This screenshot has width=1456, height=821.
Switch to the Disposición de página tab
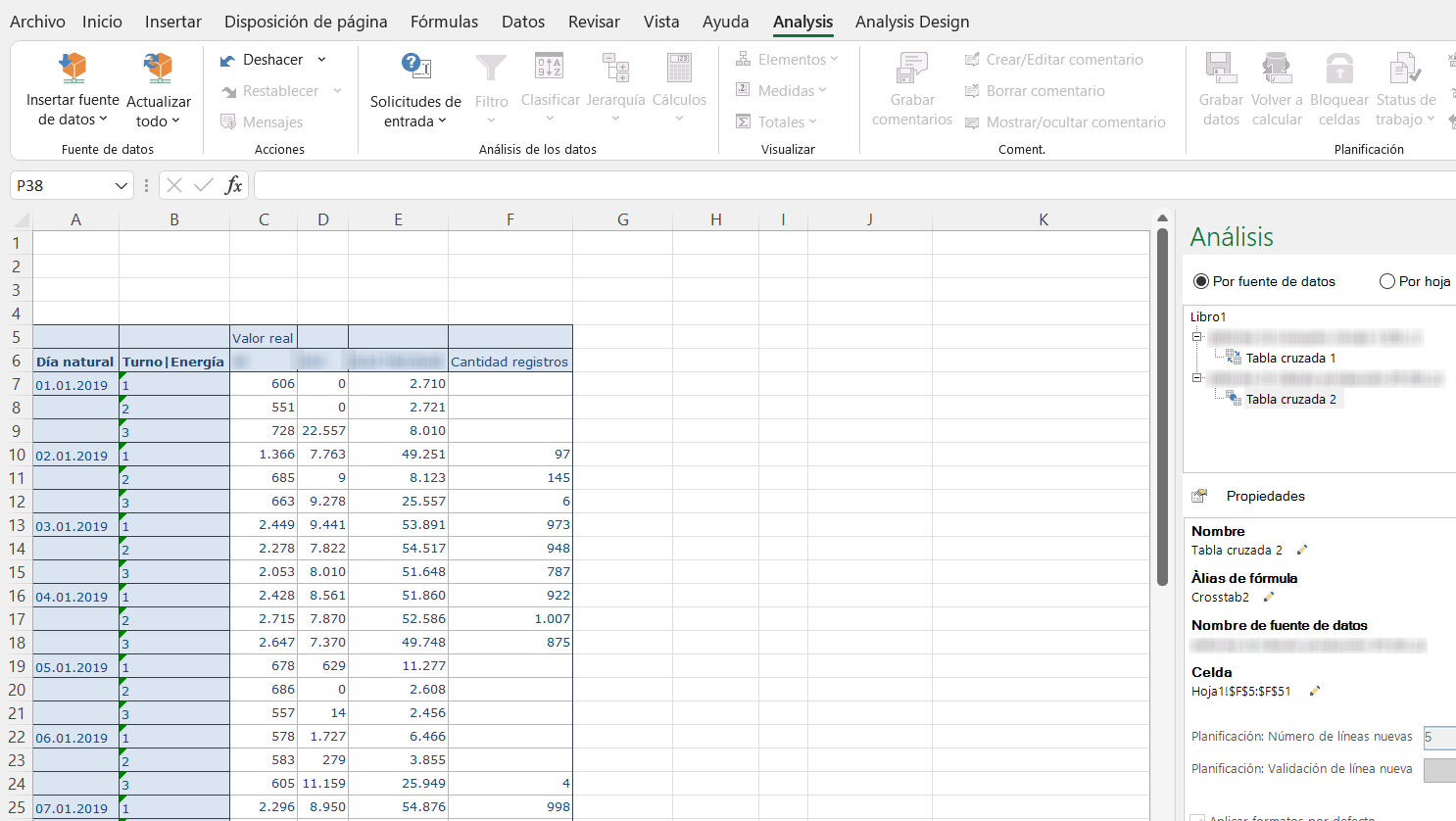(306, 22)
